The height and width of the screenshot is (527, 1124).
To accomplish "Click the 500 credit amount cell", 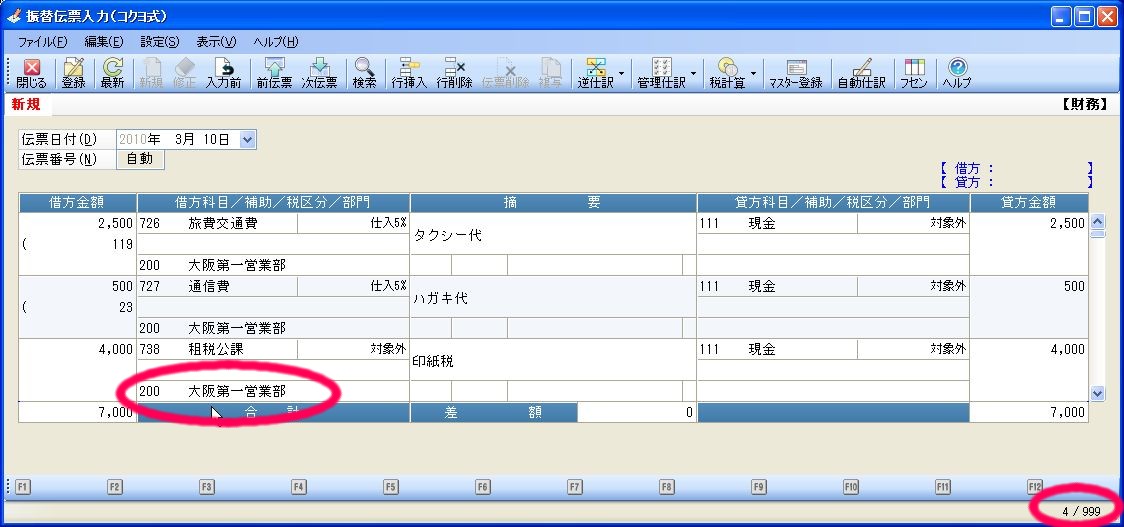I will coord(1029,286).
